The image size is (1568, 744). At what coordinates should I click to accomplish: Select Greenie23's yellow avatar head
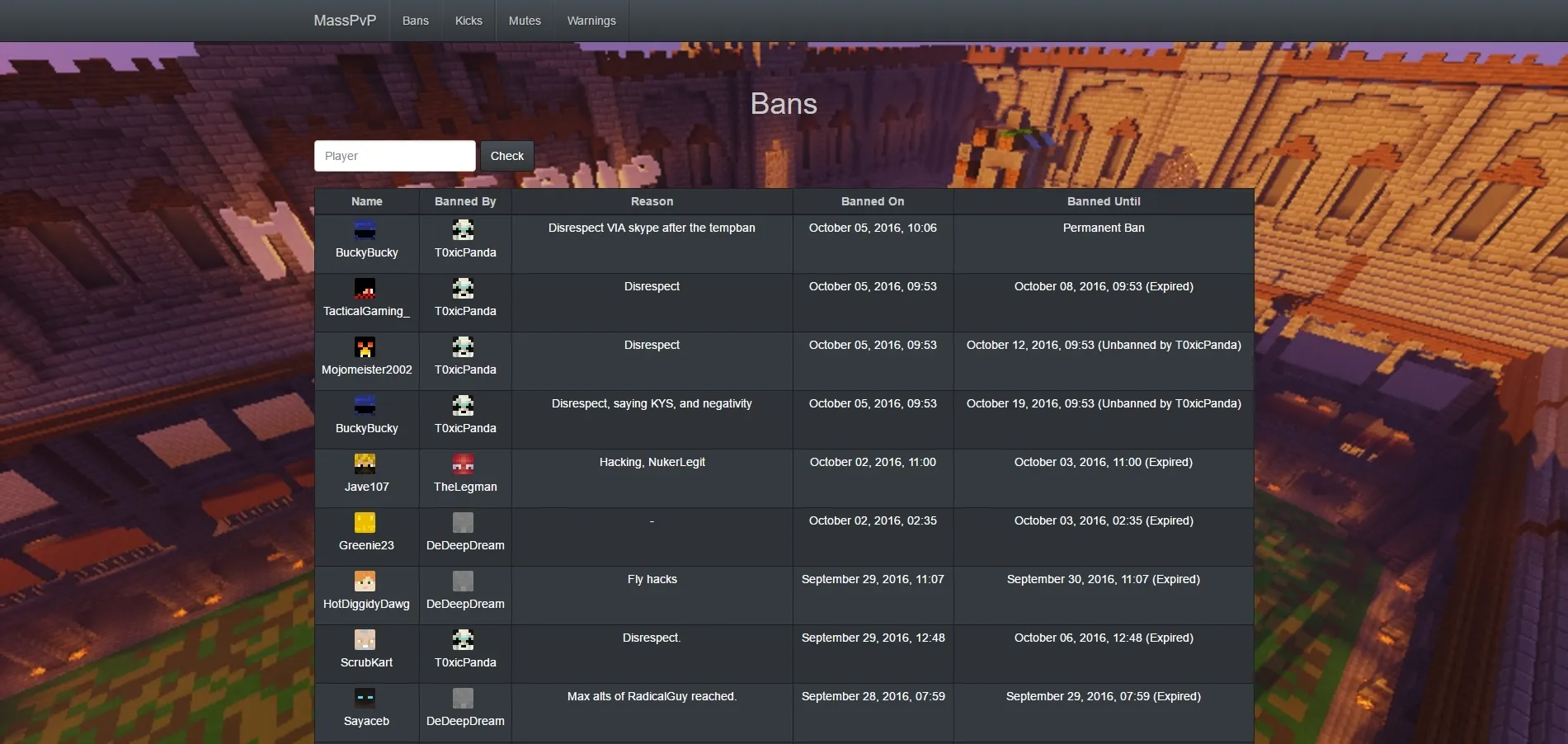[365, 523]
